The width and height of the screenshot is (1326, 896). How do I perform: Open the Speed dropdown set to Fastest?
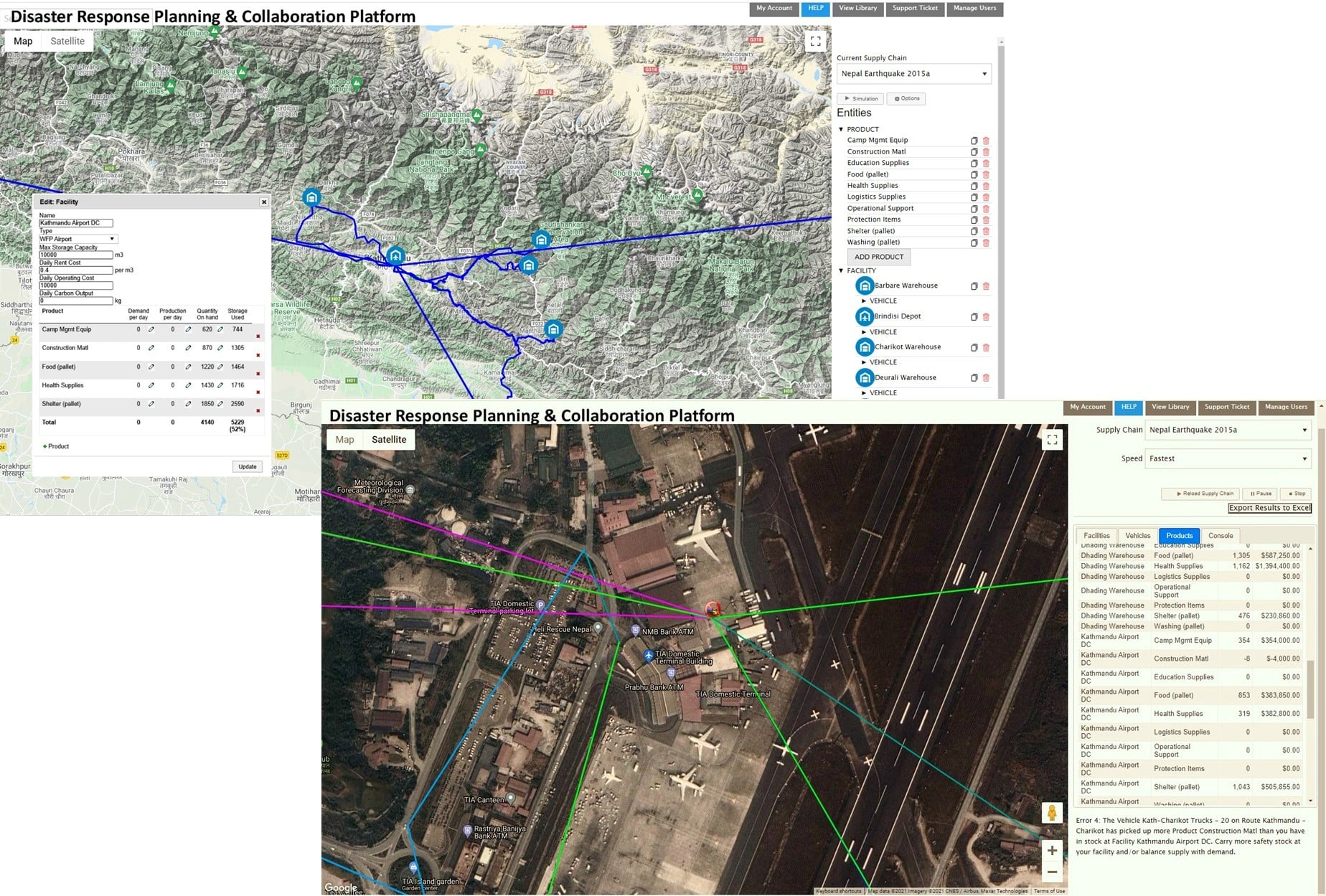[1228, 459]
